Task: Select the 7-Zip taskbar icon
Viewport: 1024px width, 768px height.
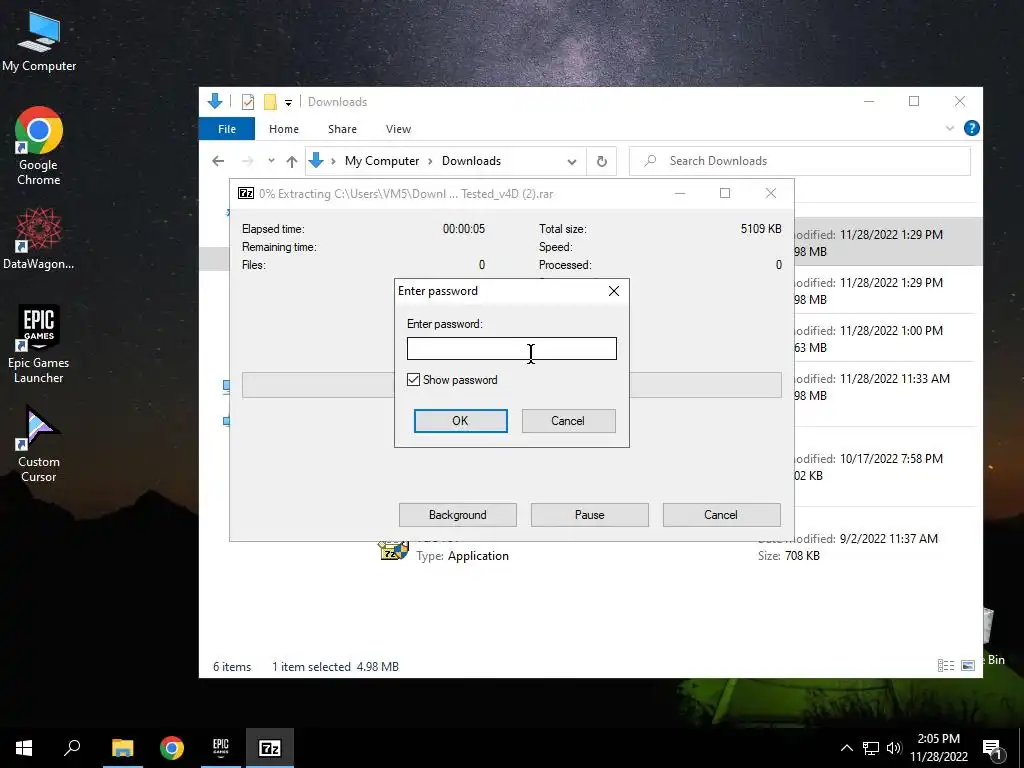Action: click(x=270, y=748)
